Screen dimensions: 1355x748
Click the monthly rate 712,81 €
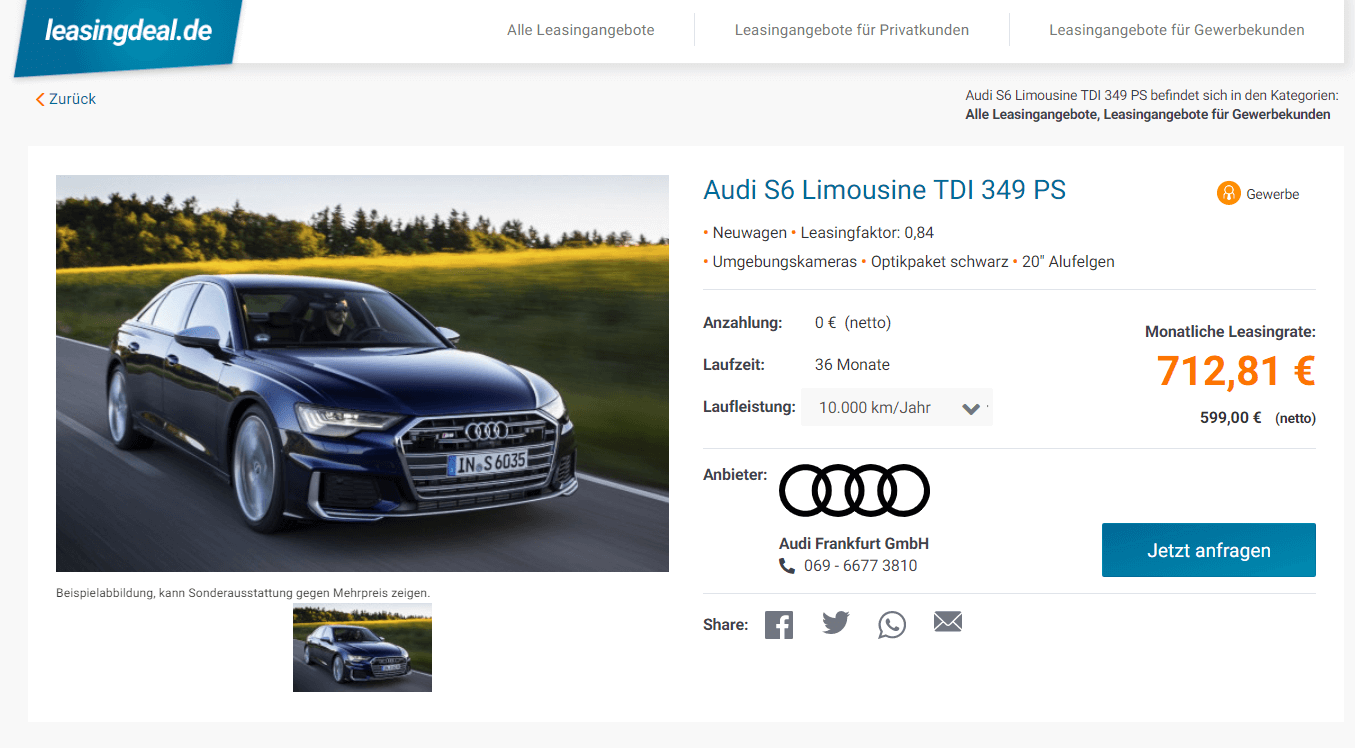coord(1236,371)
